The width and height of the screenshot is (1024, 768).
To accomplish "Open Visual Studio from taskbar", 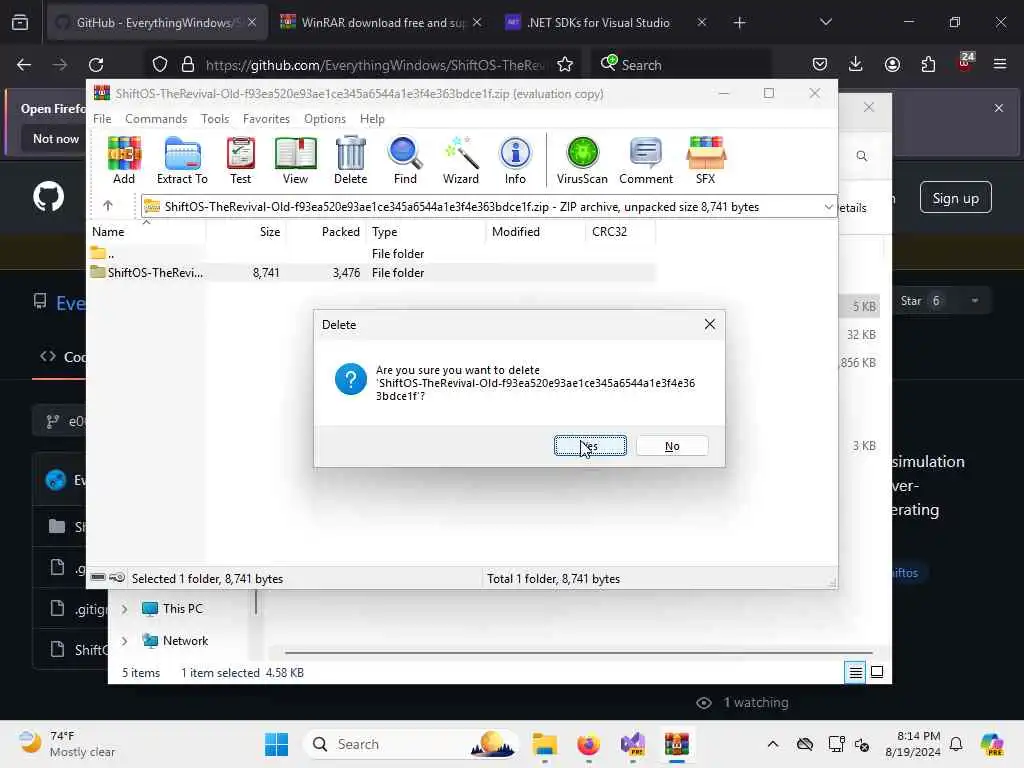I will point(632,744).
